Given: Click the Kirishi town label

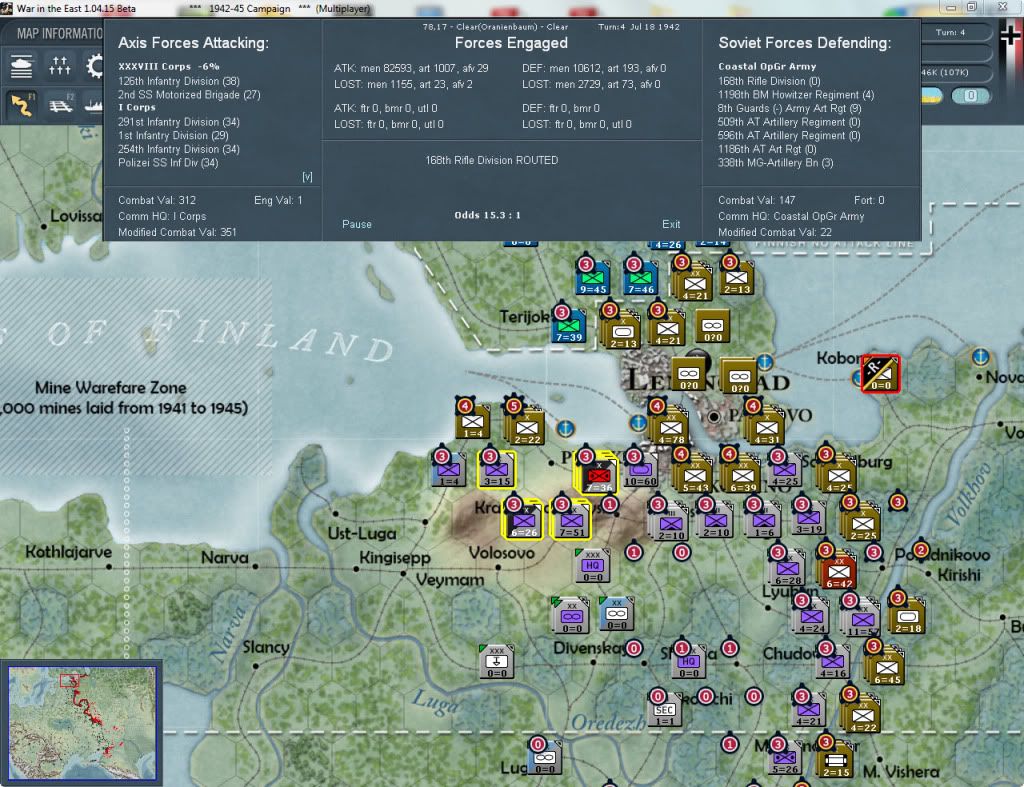Looking at the screenshot, I should (959, 575).
